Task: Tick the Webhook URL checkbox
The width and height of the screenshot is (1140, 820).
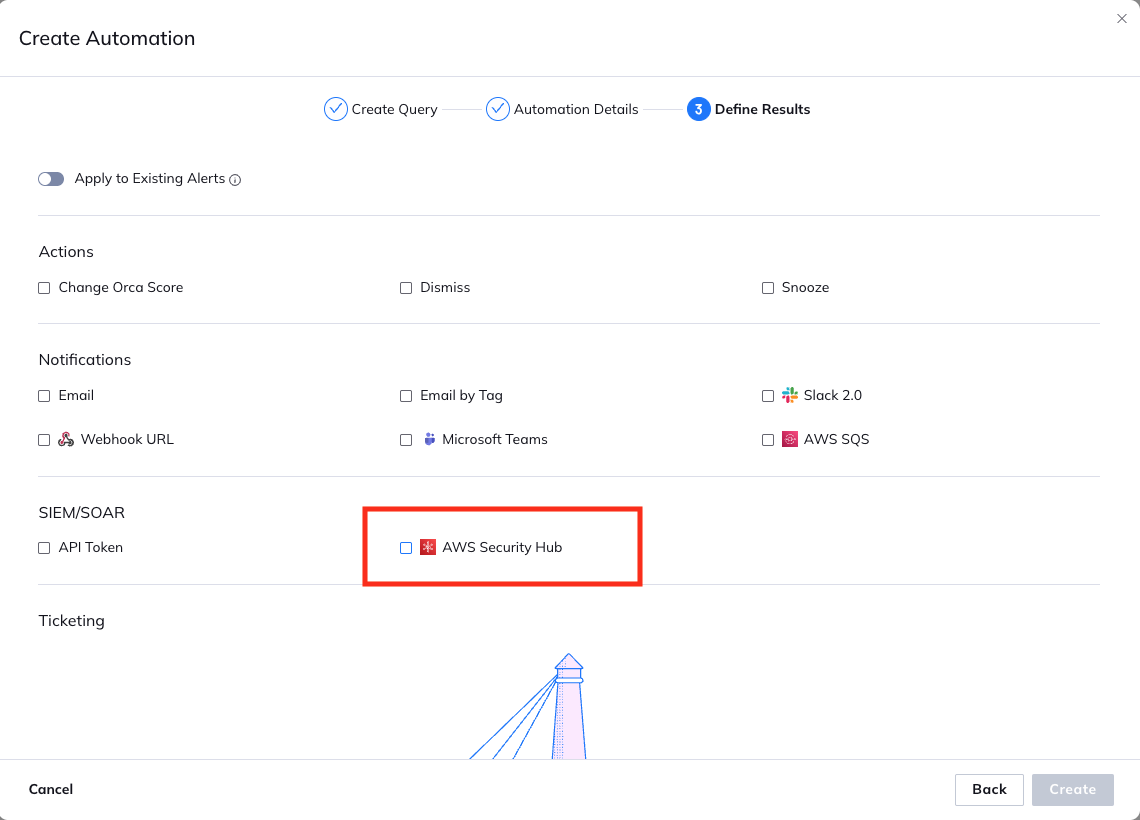Action: pos(44,440)
